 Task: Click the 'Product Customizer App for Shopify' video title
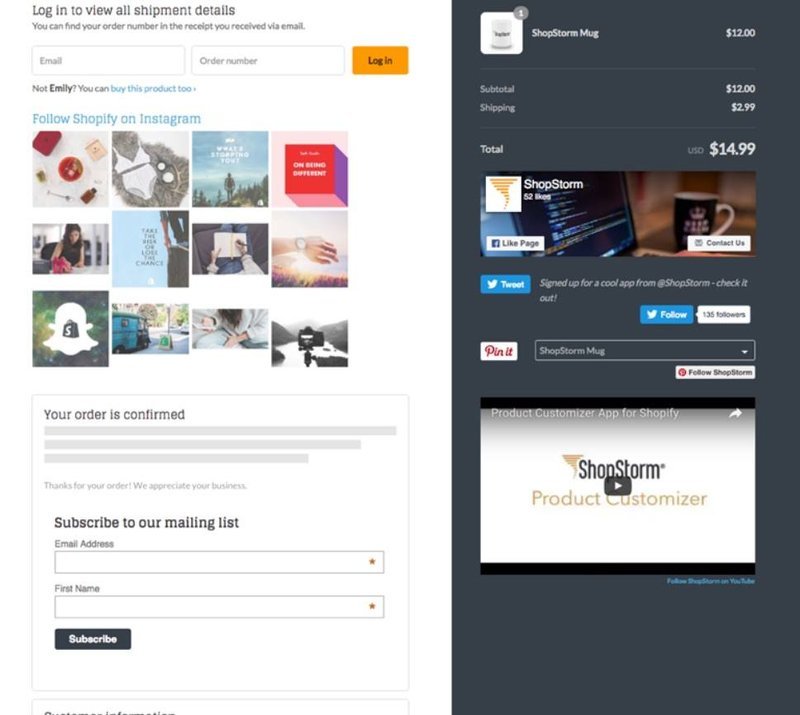click(x=585, y=413)
